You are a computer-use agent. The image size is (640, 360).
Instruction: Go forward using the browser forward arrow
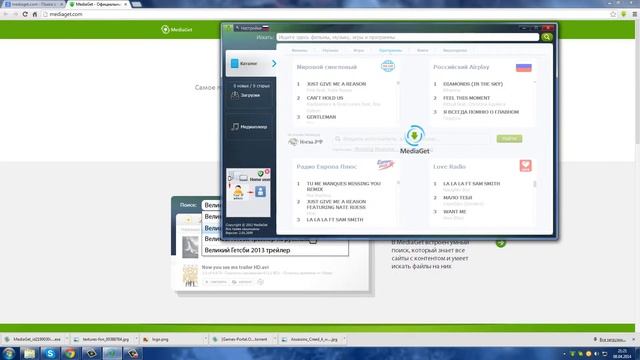(x=15, y=14)
